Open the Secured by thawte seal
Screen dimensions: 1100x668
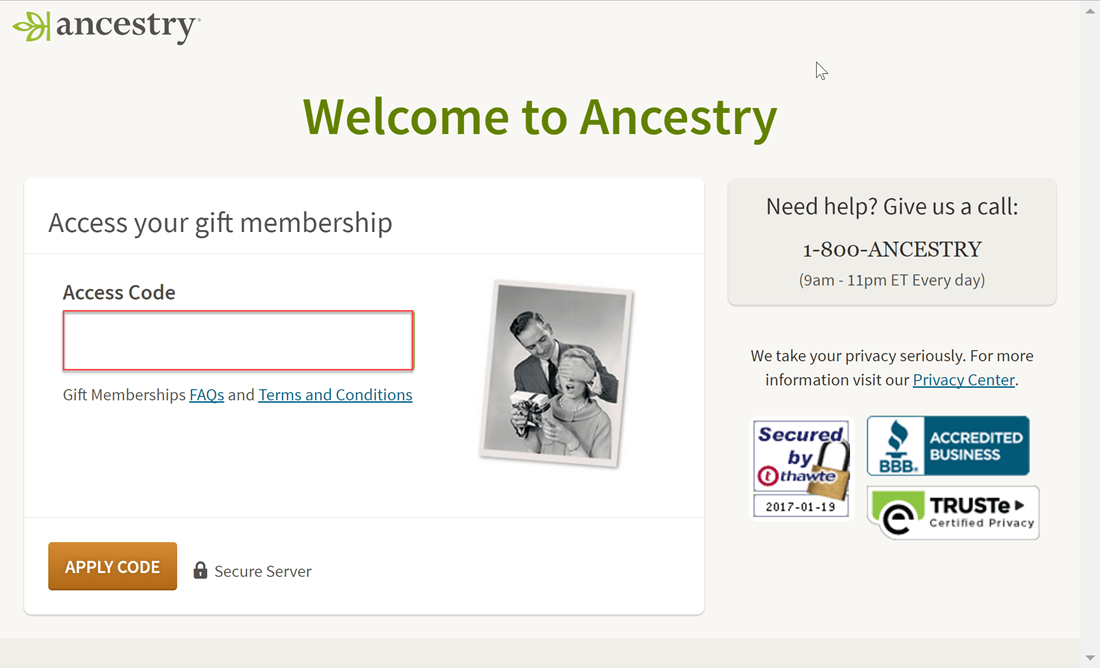802,469
